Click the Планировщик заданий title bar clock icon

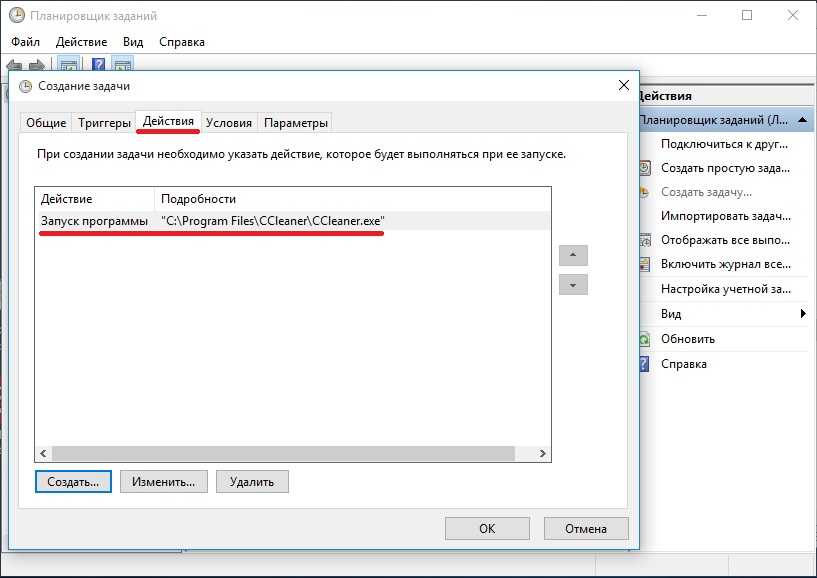coord(17,15)
